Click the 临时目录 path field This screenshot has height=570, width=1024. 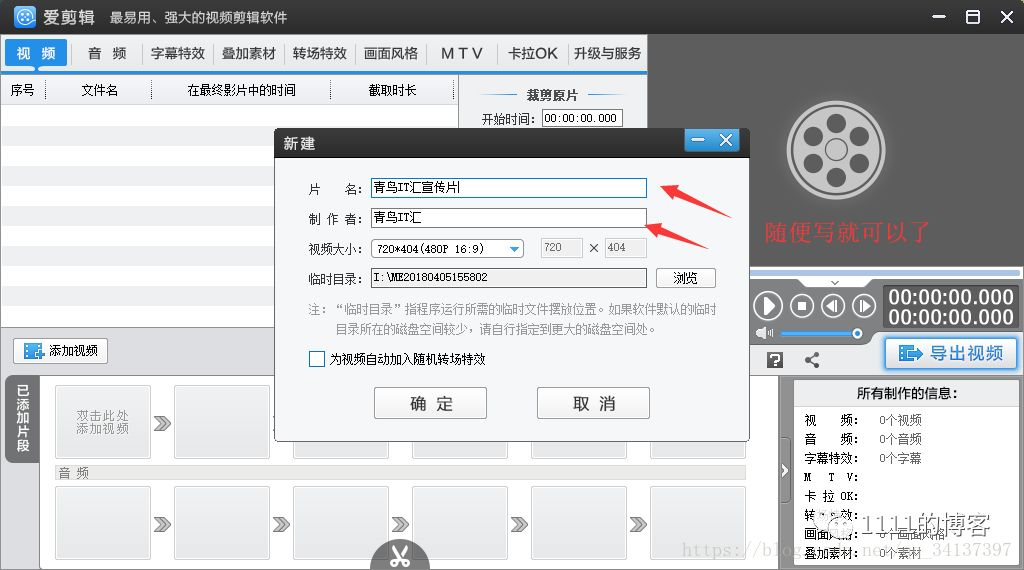(509, 277)
